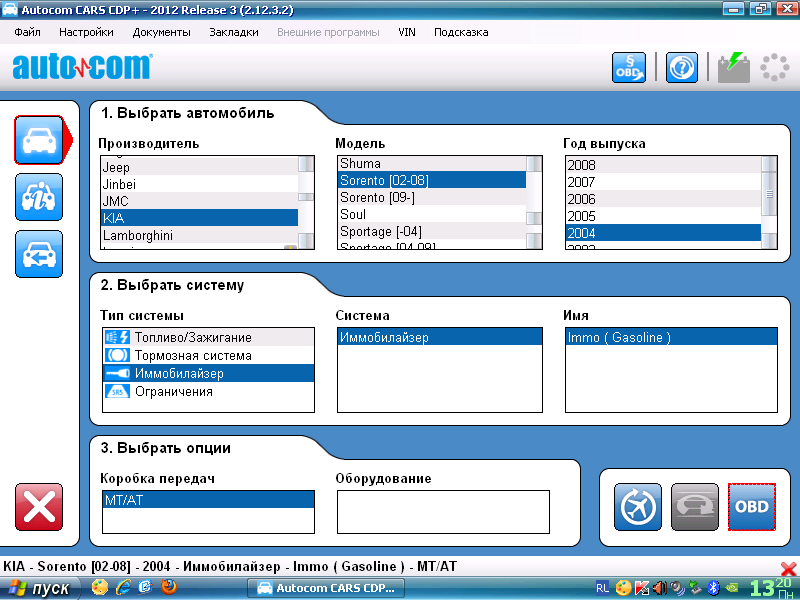Open the Настройки menu
This screenshot has width=800, height=600.
[86, 32]
